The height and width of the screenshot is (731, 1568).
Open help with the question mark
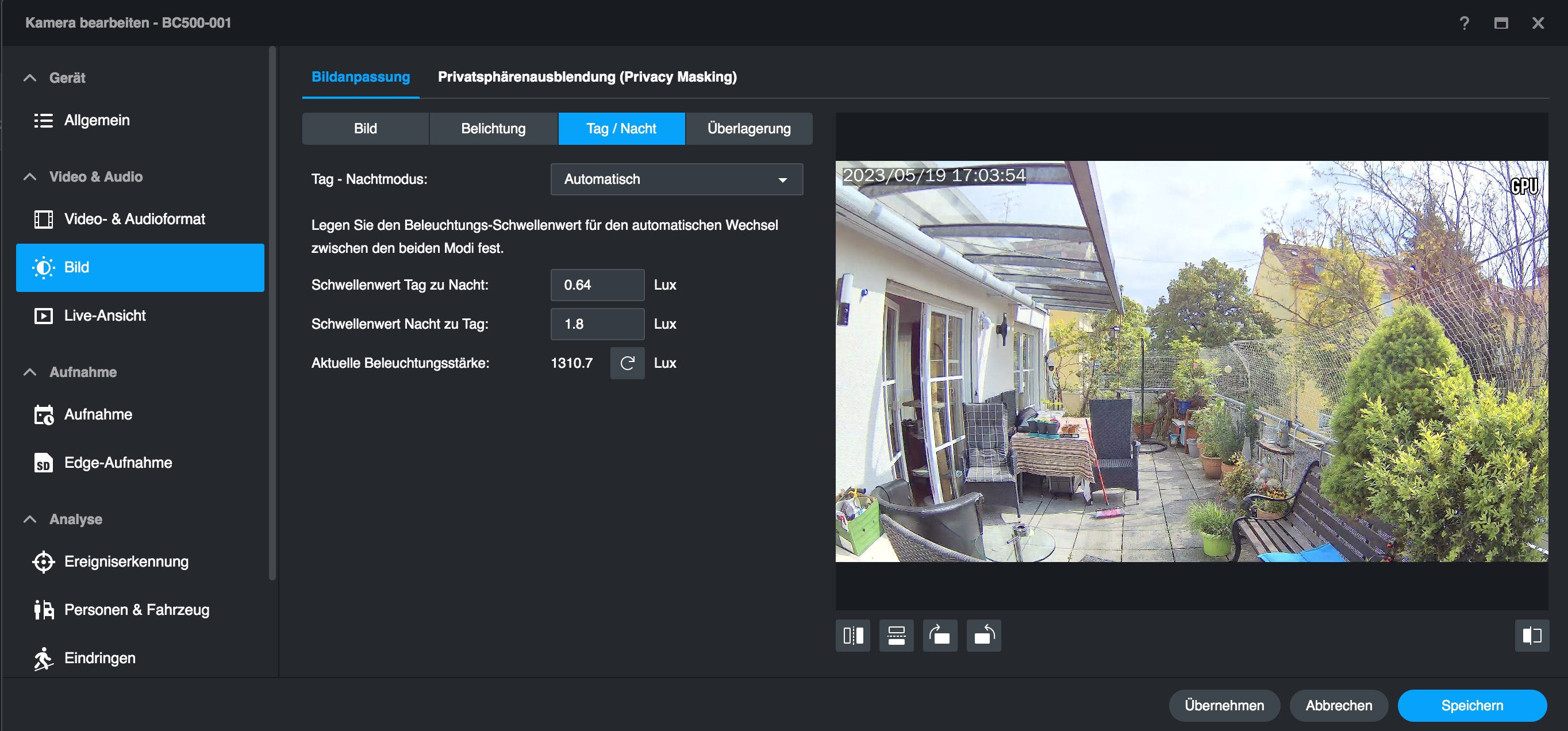click(1464, 23)
